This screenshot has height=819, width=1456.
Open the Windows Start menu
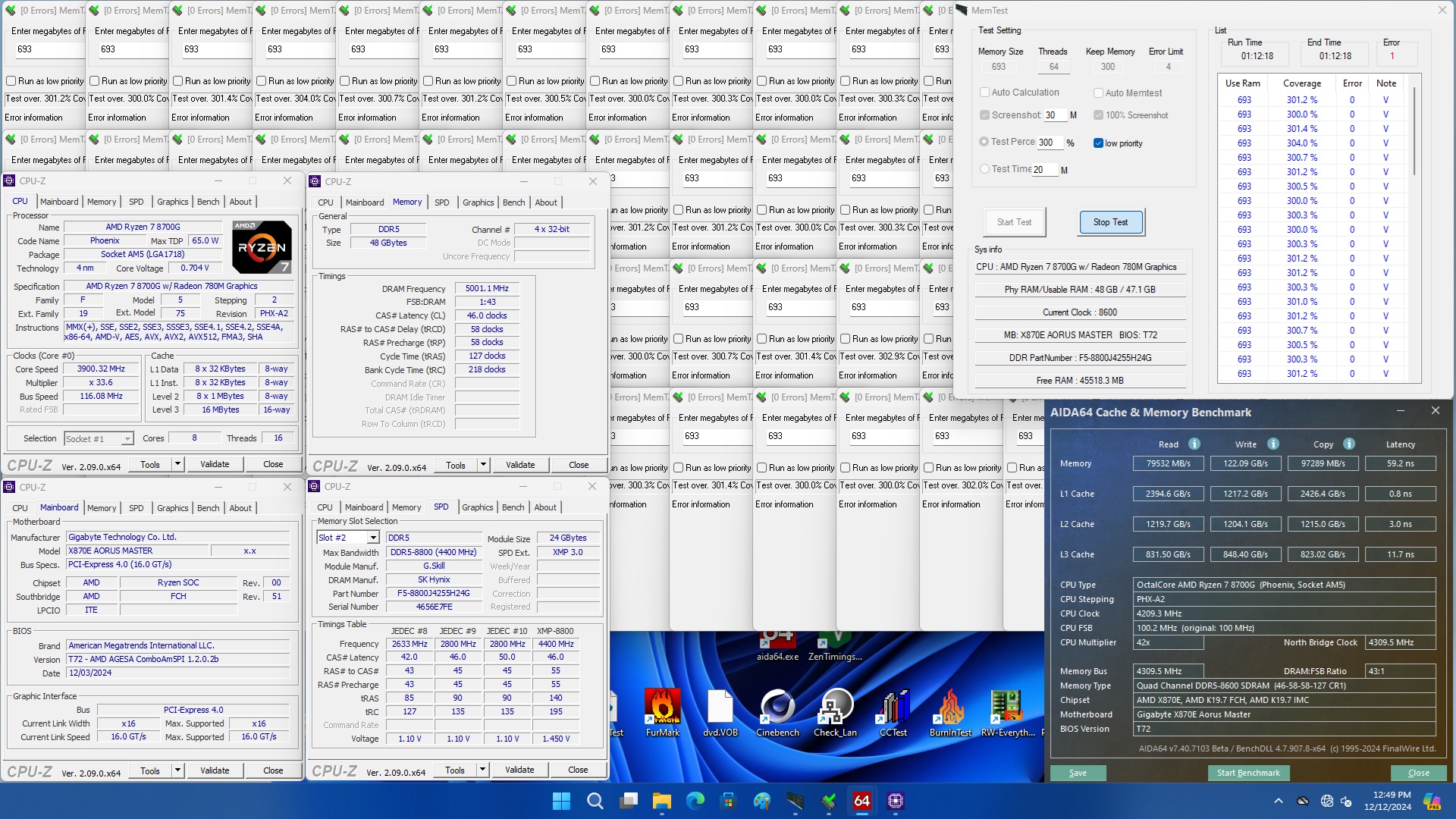[x=561, y=801]
